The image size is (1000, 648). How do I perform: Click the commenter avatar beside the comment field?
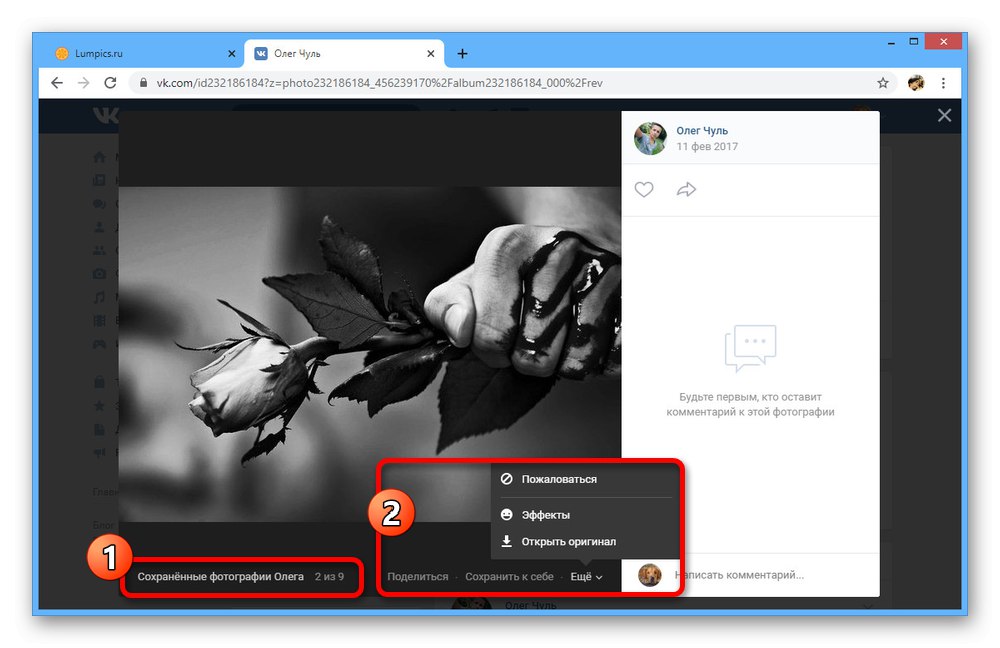click(650, 575)
